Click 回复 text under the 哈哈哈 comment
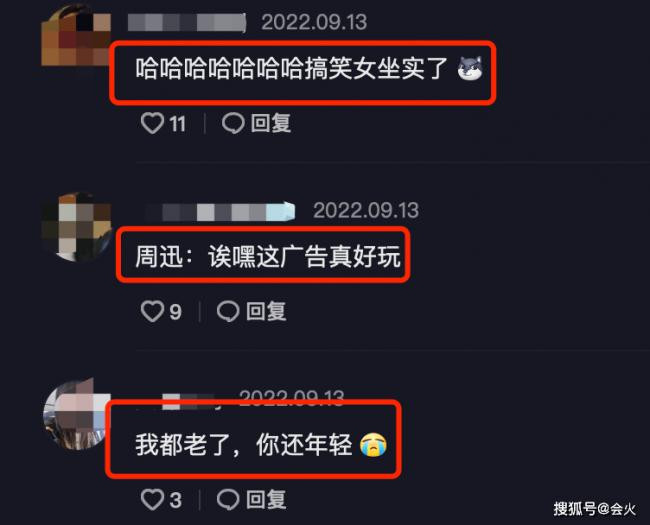The image size is (650, 525). 271,123
